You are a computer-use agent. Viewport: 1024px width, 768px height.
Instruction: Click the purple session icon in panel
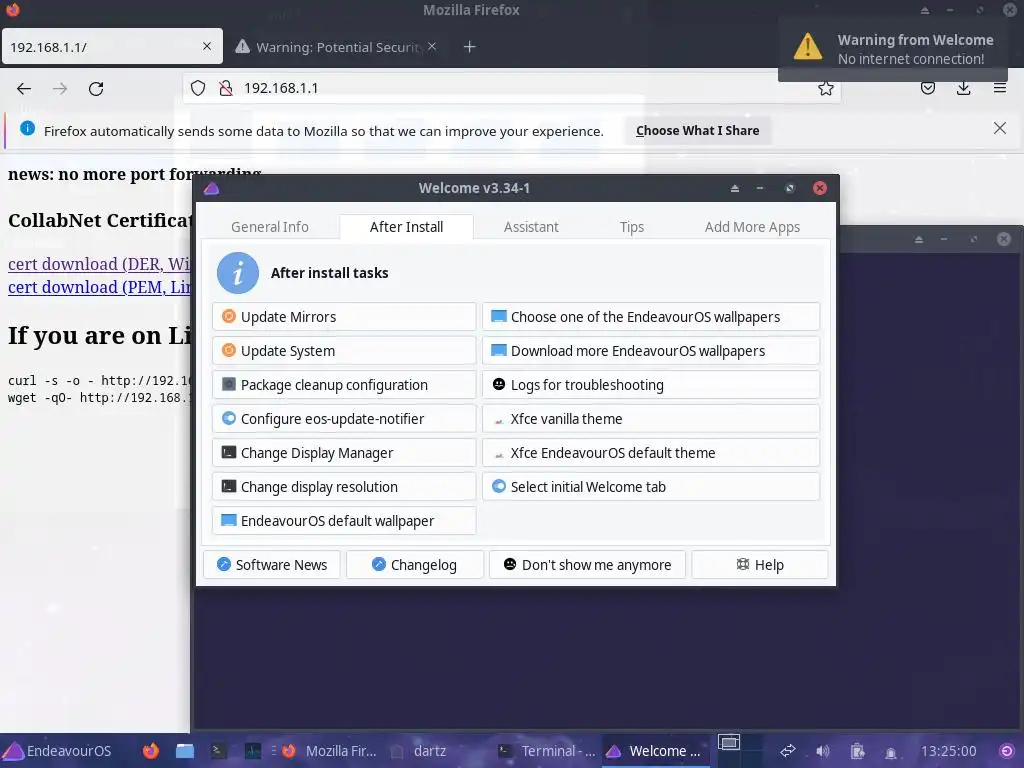point(1007,751)
